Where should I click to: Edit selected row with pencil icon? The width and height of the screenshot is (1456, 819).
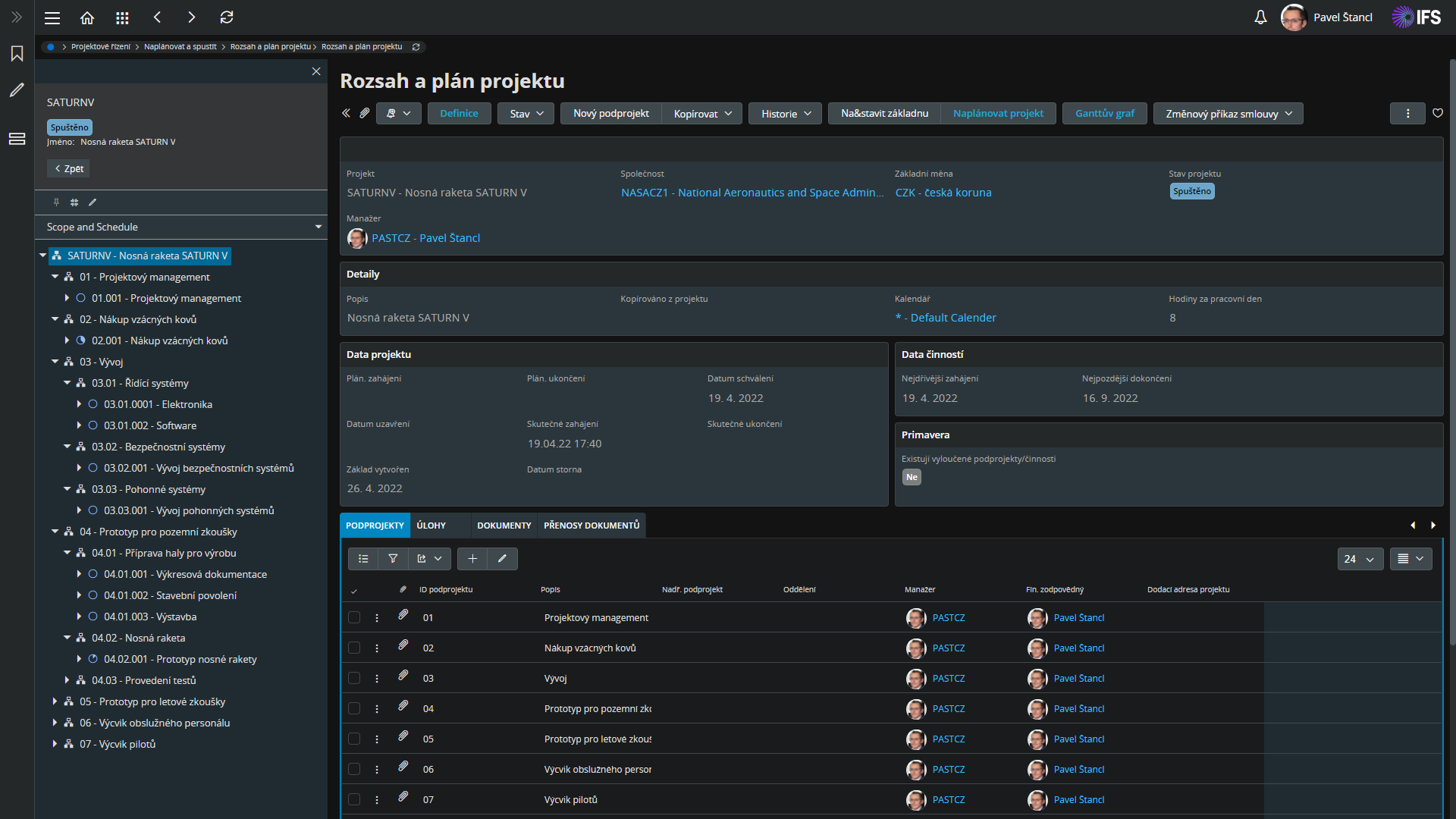click(x=502, y=559)
